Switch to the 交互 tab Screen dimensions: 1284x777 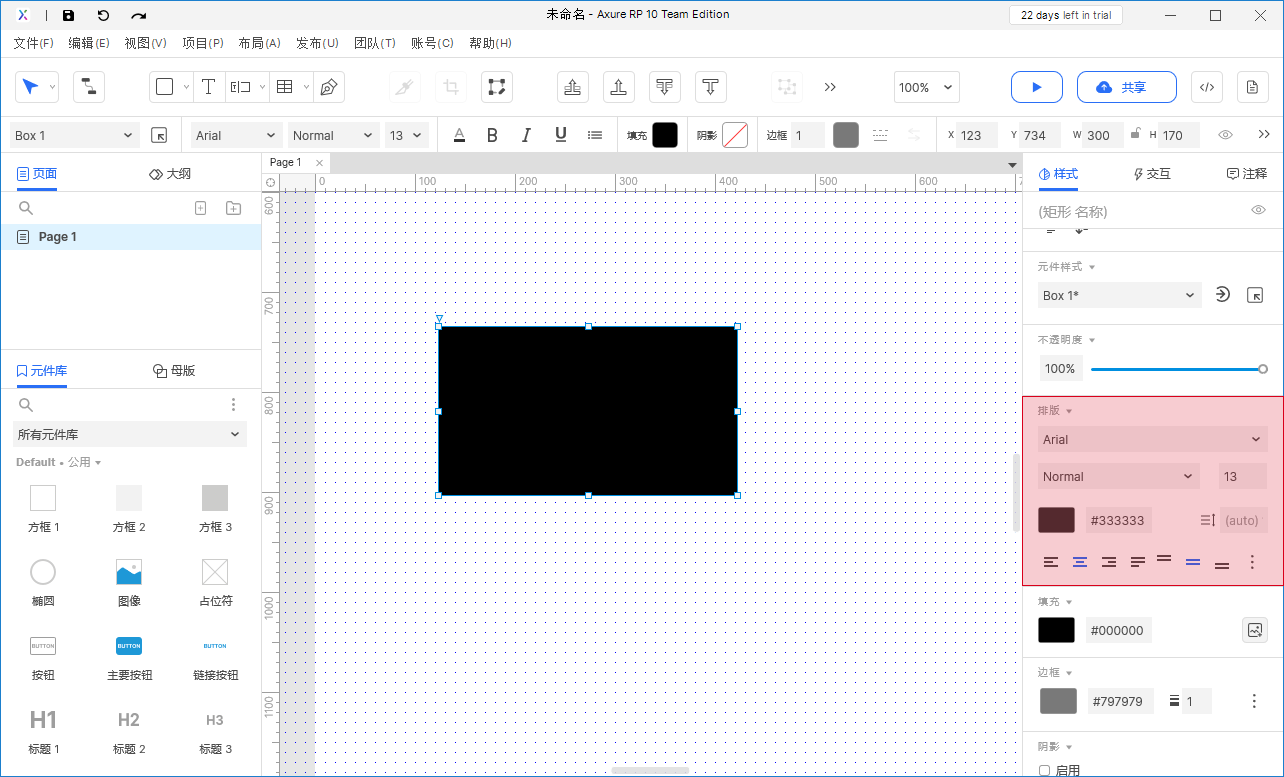point(1151,174)
